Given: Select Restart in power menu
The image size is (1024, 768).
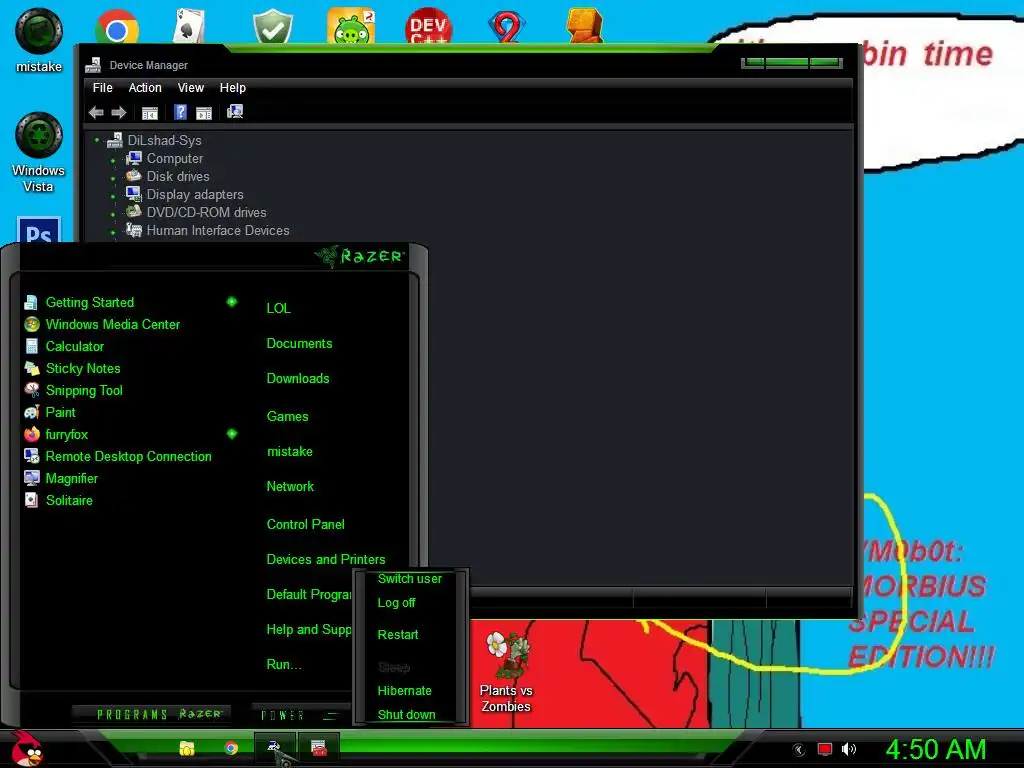Looking at the screenshot, I should (x=398, y=635).
